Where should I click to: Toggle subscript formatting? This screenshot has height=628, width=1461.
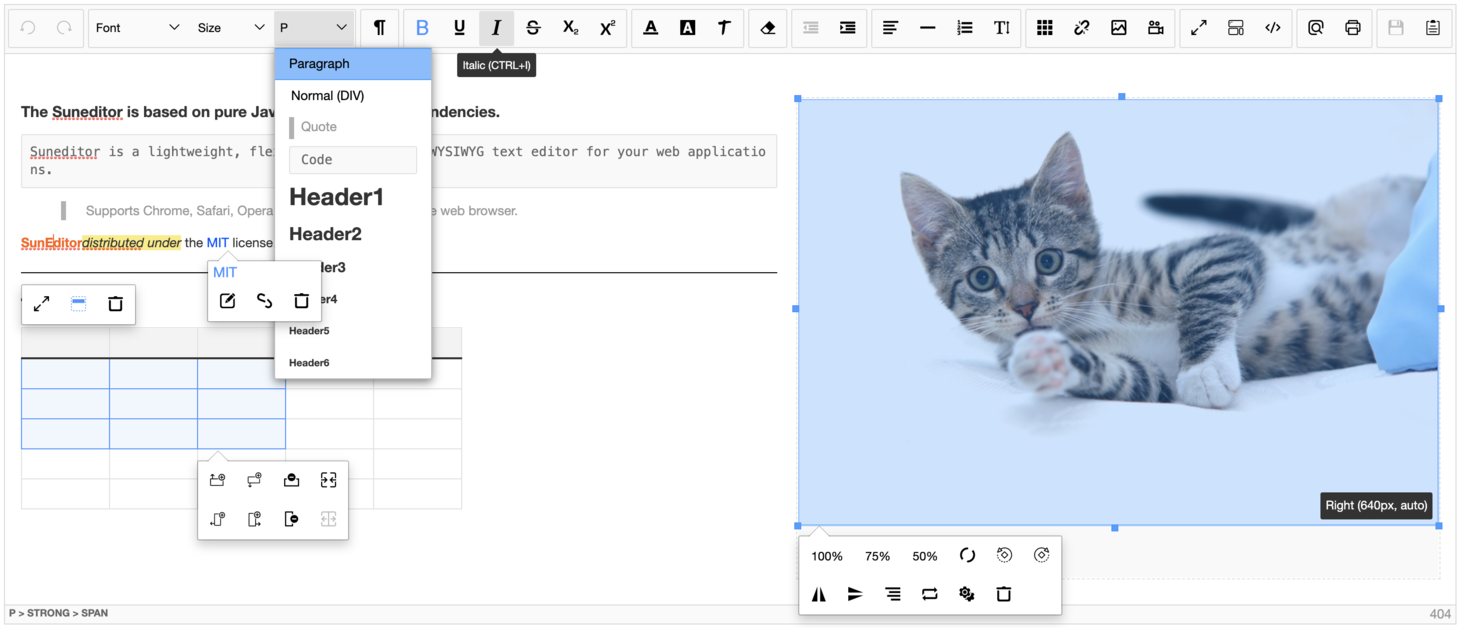point(570,28)
